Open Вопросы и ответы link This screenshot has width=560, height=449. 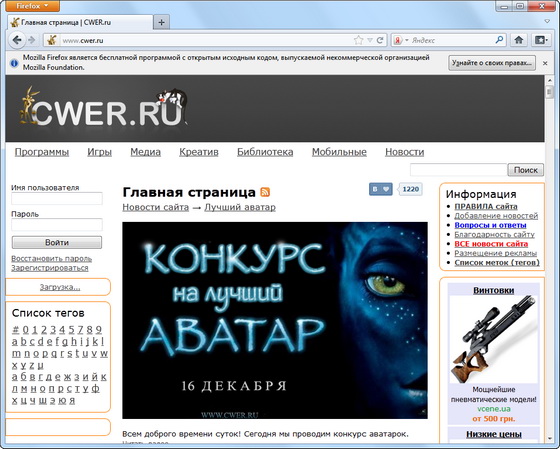490,225
